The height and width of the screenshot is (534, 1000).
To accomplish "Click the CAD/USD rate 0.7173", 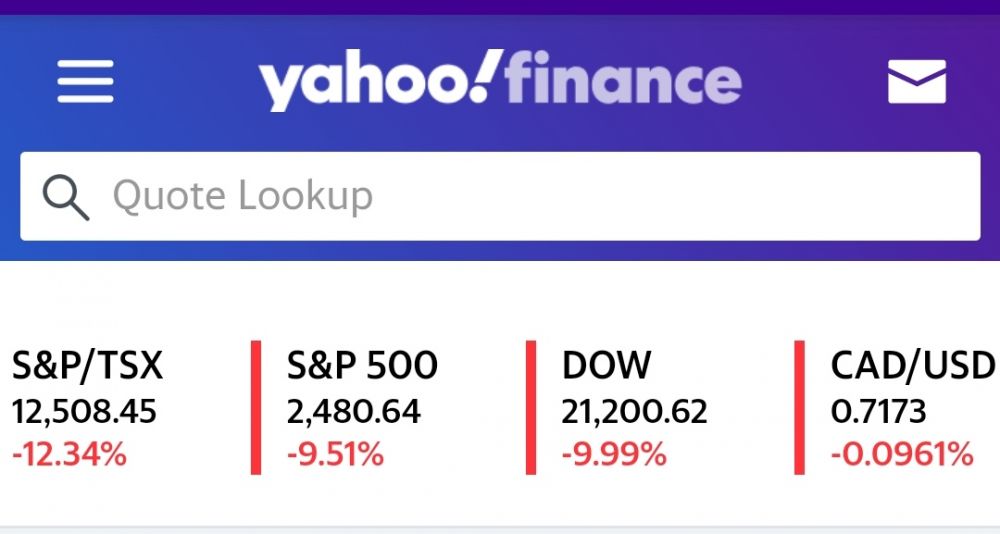I will [878, 411].
